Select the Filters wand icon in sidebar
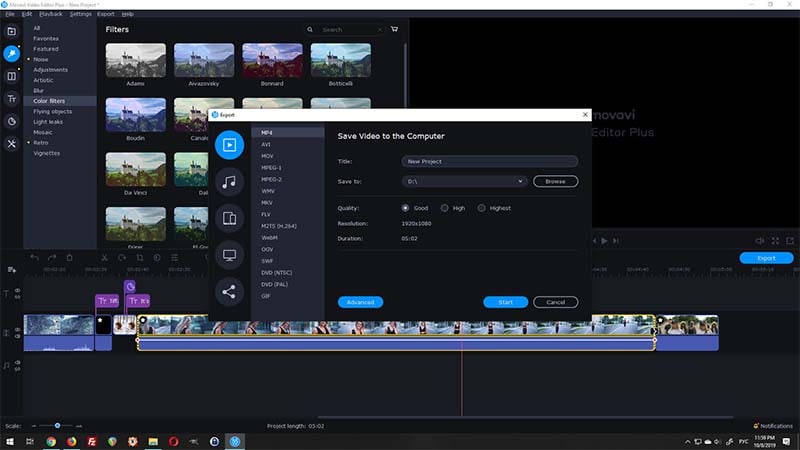 pos(11,54)
